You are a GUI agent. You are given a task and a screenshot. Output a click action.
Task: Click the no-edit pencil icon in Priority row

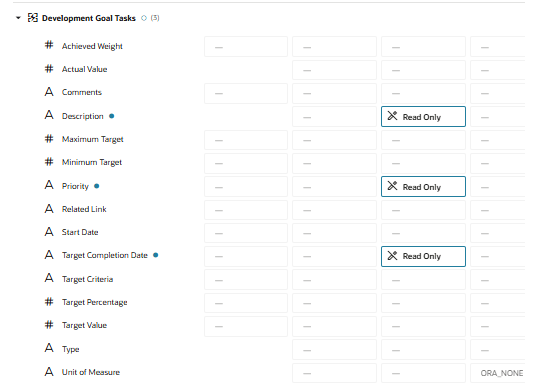pyautogui.click(x=392, y=186)
